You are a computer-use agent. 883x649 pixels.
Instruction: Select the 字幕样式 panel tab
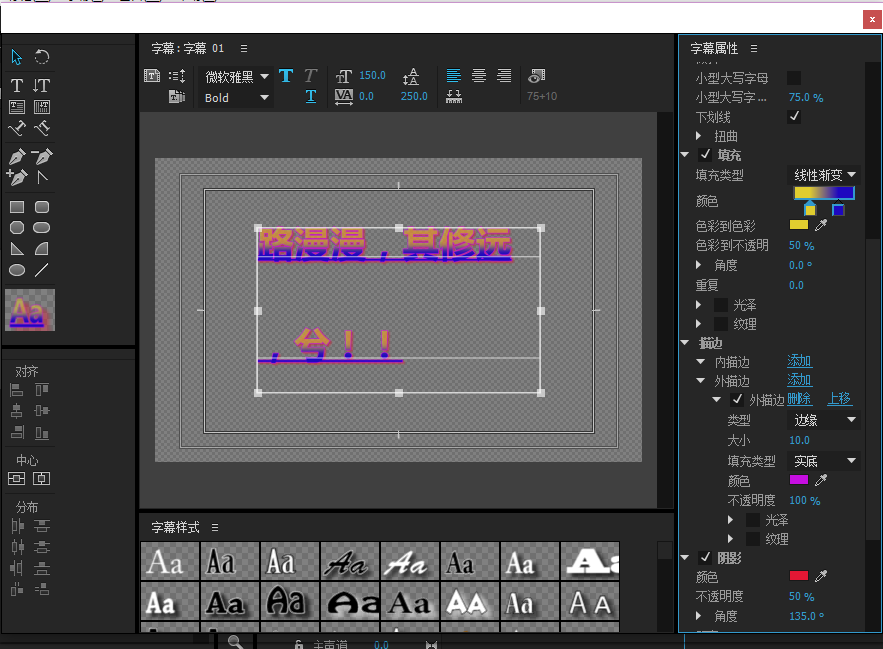click(175, 527)
